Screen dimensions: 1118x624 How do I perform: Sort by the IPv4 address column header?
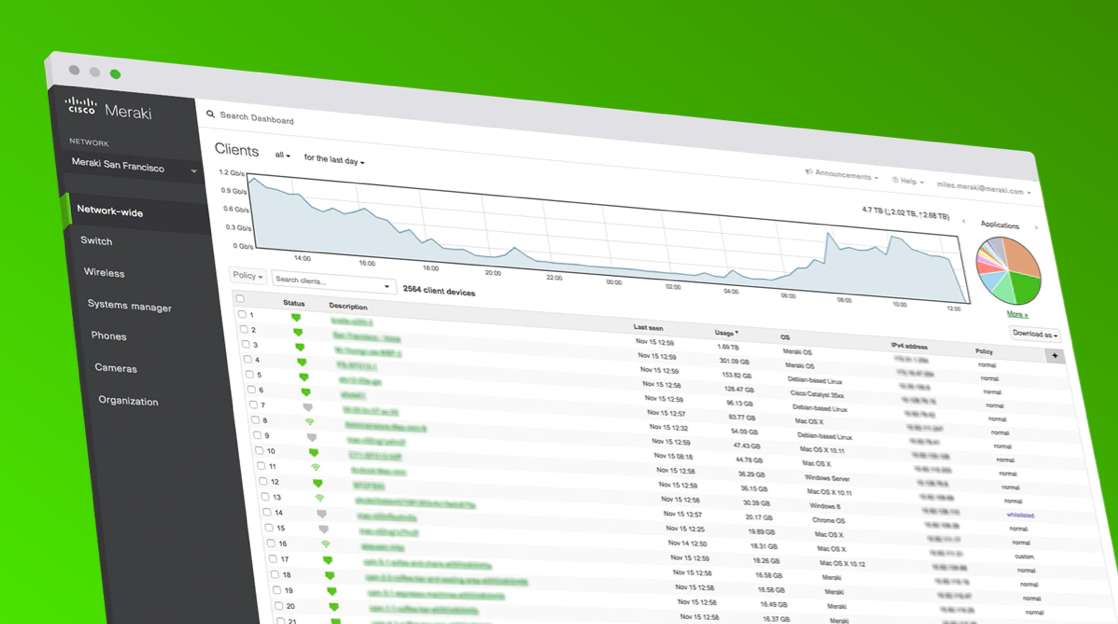(909, 346)
